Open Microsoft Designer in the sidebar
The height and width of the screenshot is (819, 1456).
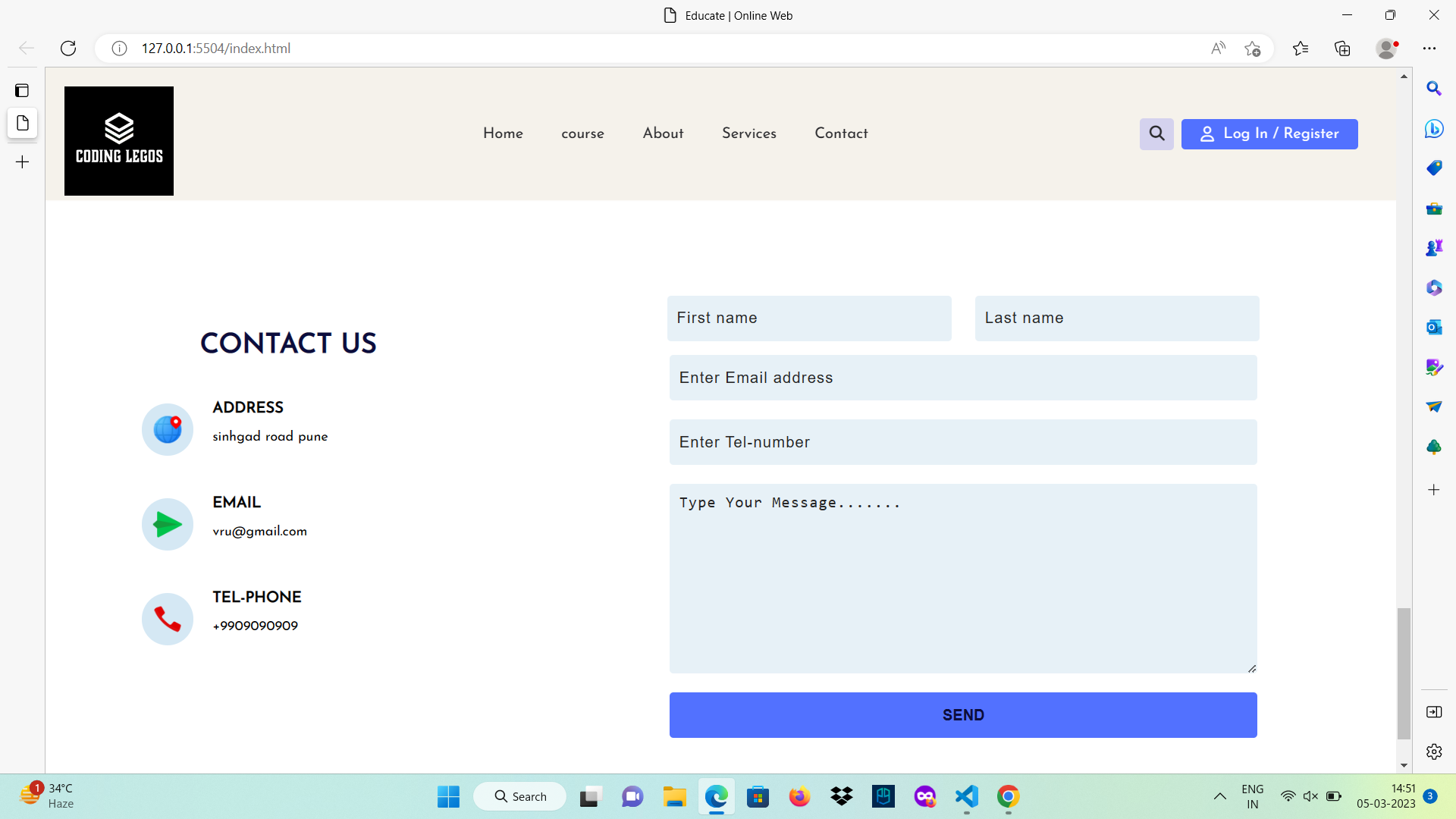[1433, 367]
